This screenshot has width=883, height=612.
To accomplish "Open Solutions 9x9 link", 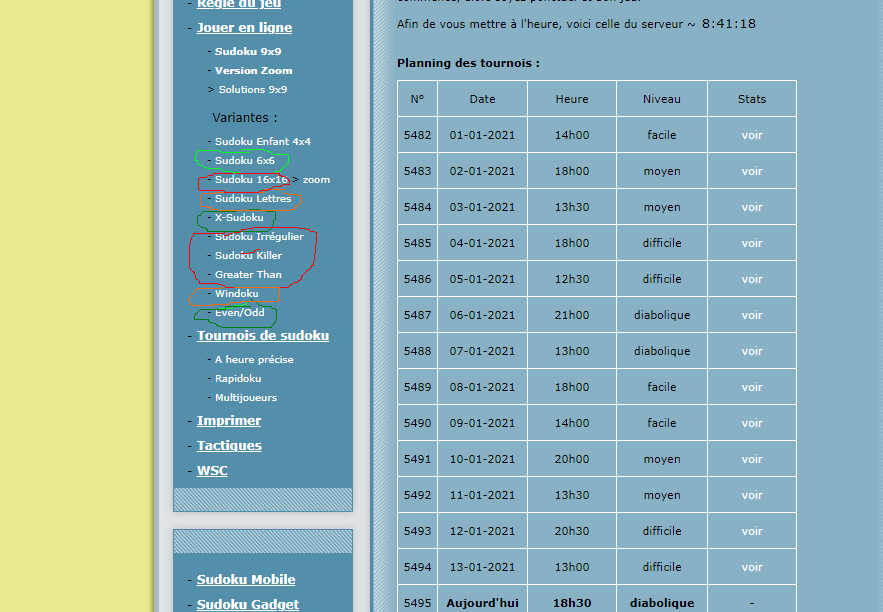I will click(x=253, y=90).
